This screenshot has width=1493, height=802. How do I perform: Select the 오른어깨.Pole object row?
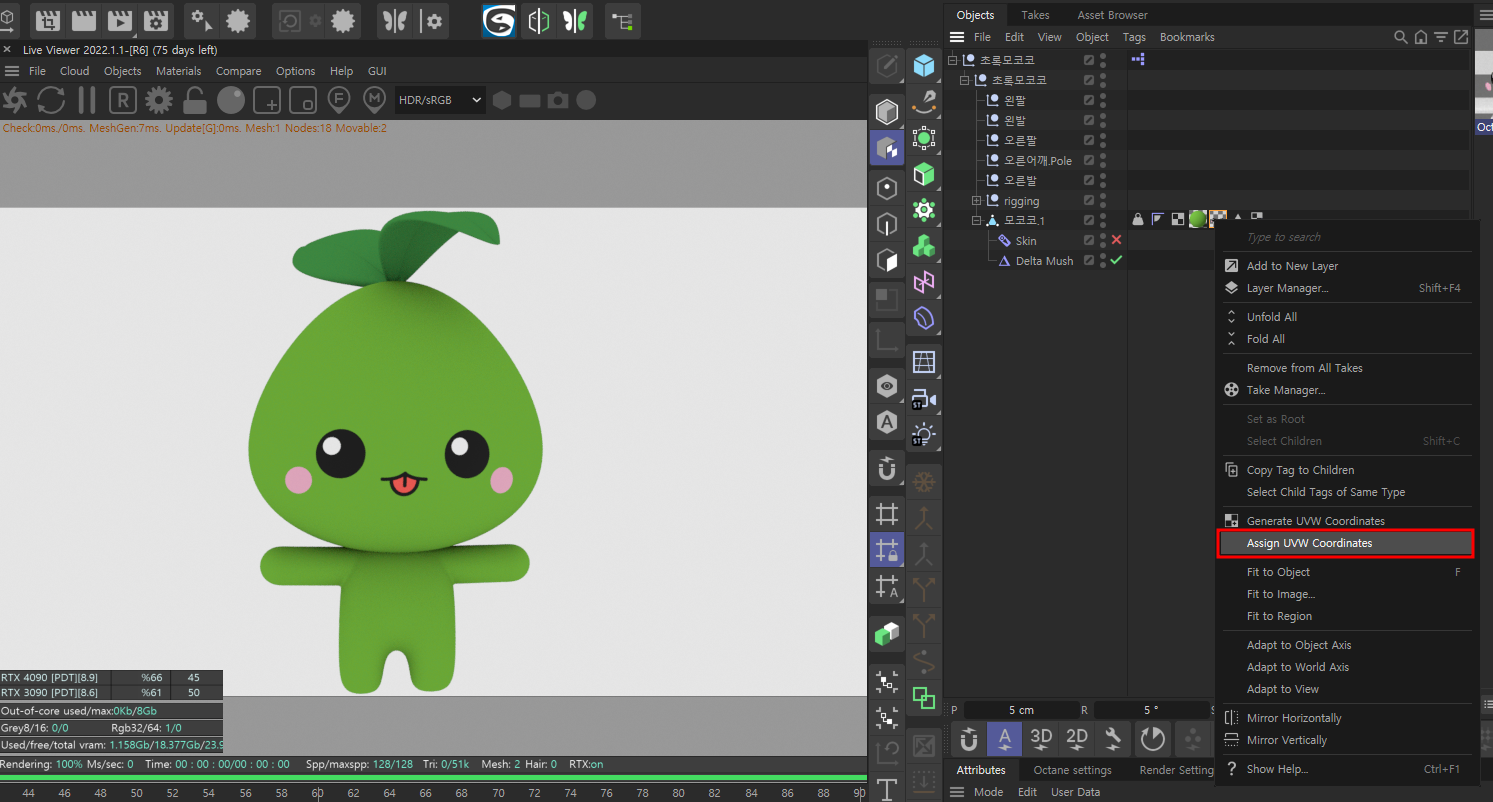click(x=1037, y=160)
